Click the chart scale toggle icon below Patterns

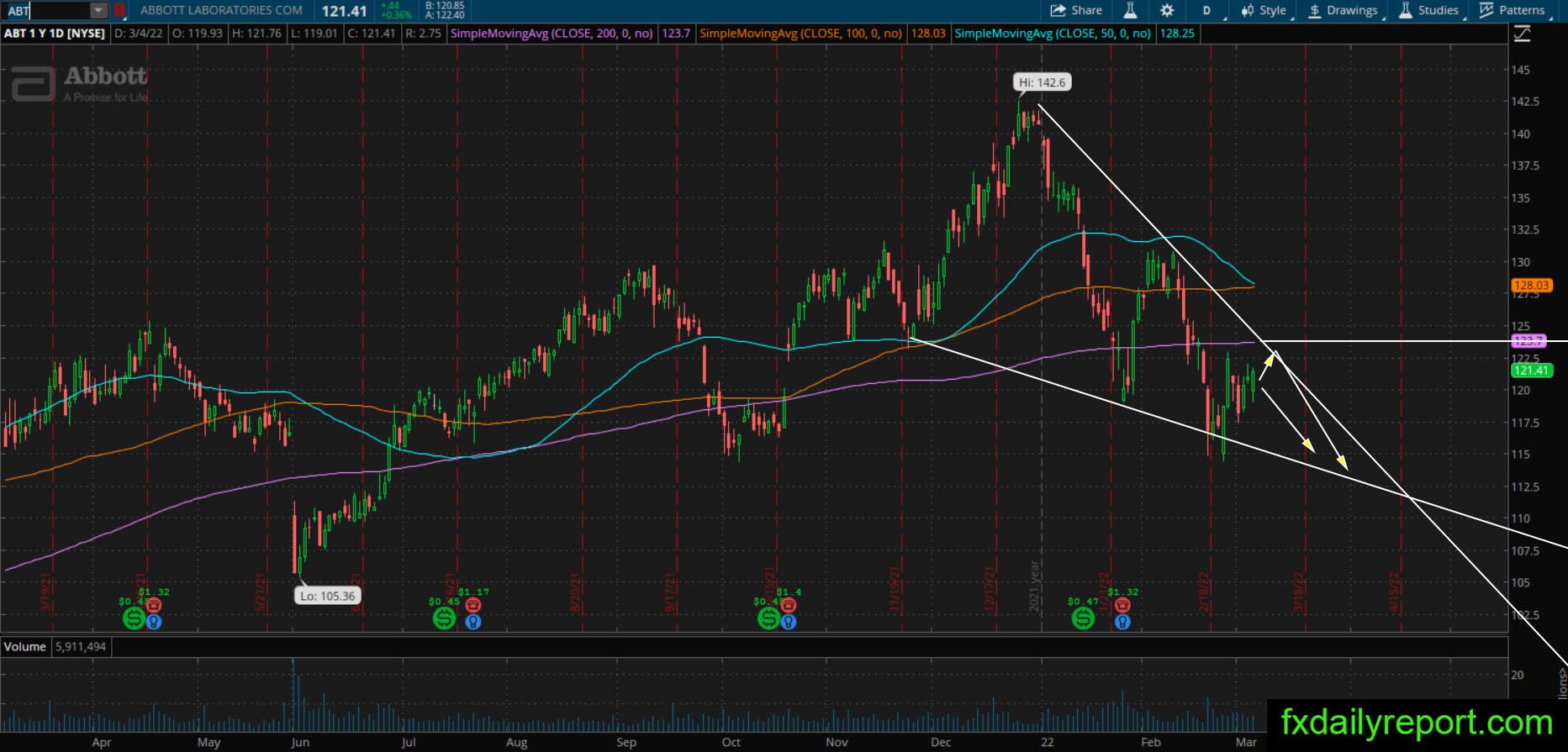click(1522, 34)
